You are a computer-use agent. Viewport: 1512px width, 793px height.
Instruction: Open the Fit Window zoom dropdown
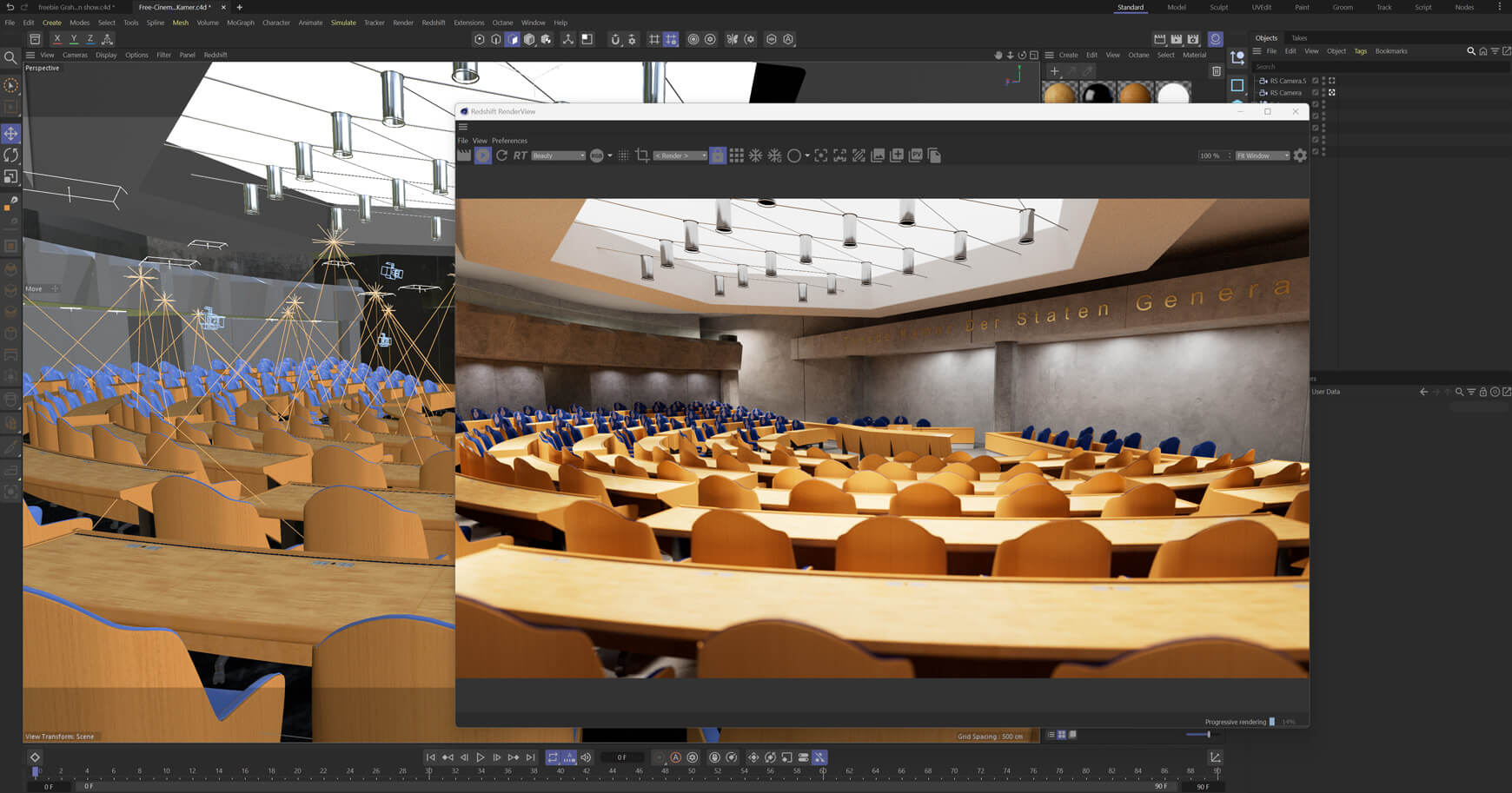(1263, 155)
